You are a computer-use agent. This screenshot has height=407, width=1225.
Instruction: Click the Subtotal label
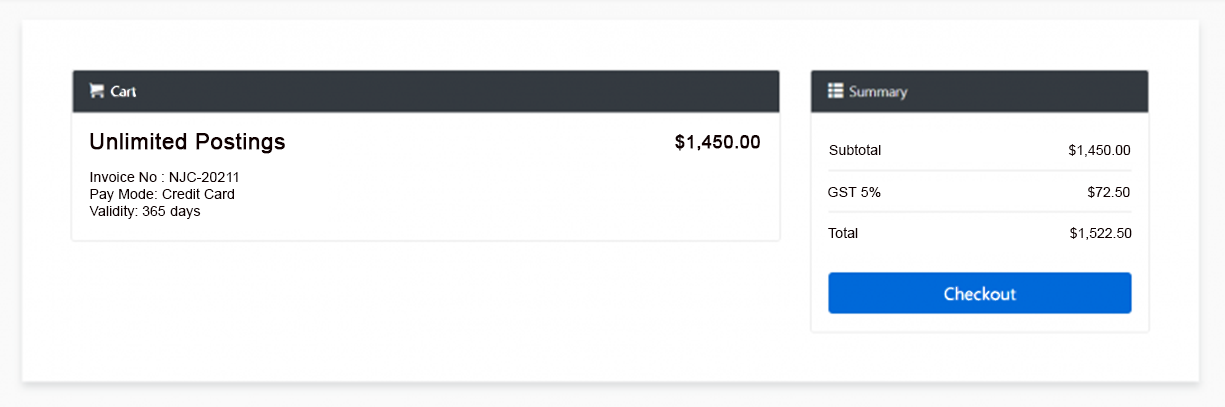click(855, 150)
